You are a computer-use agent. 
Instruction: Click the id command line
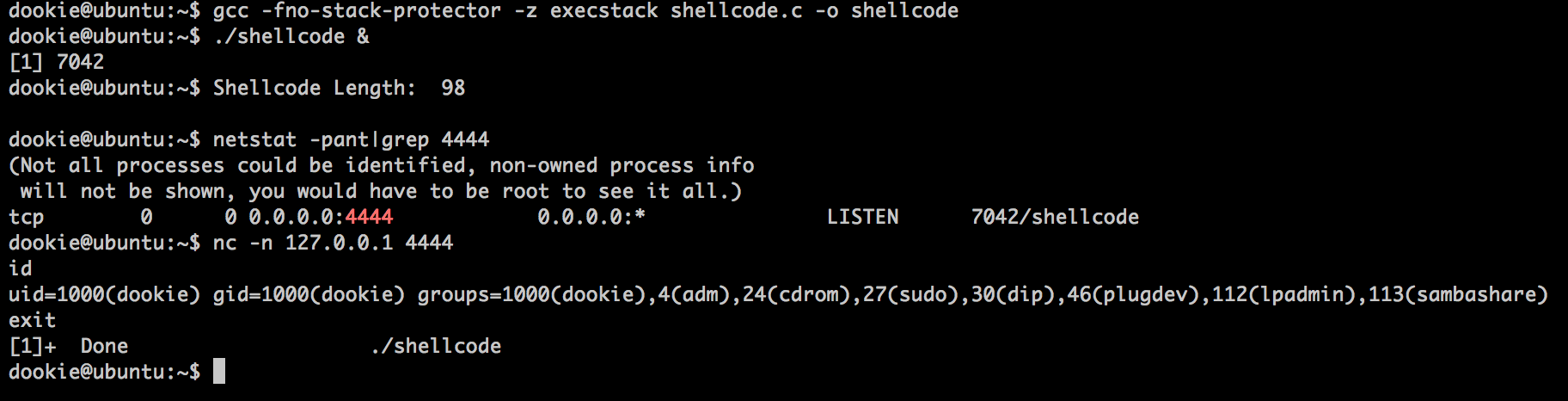tap(21, 268)
